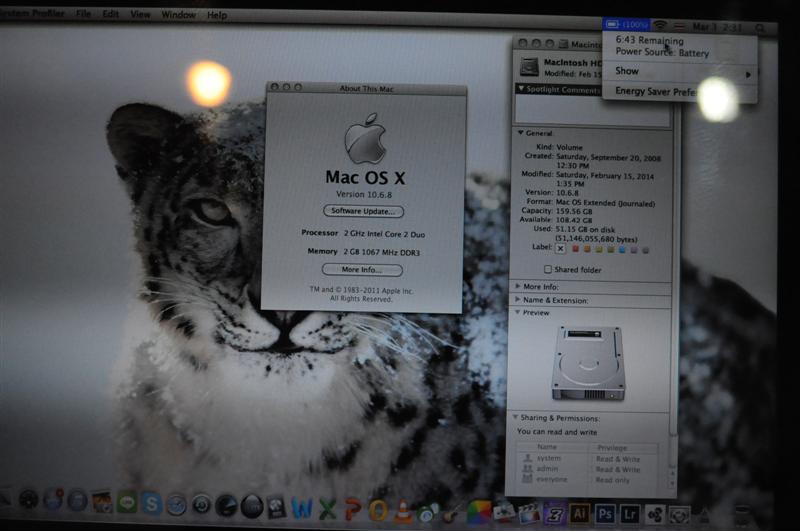Screen dimensions: 800x531
Task: Click the Wi-Fi icon in menu bar
Action: click(x=660, y=24)
